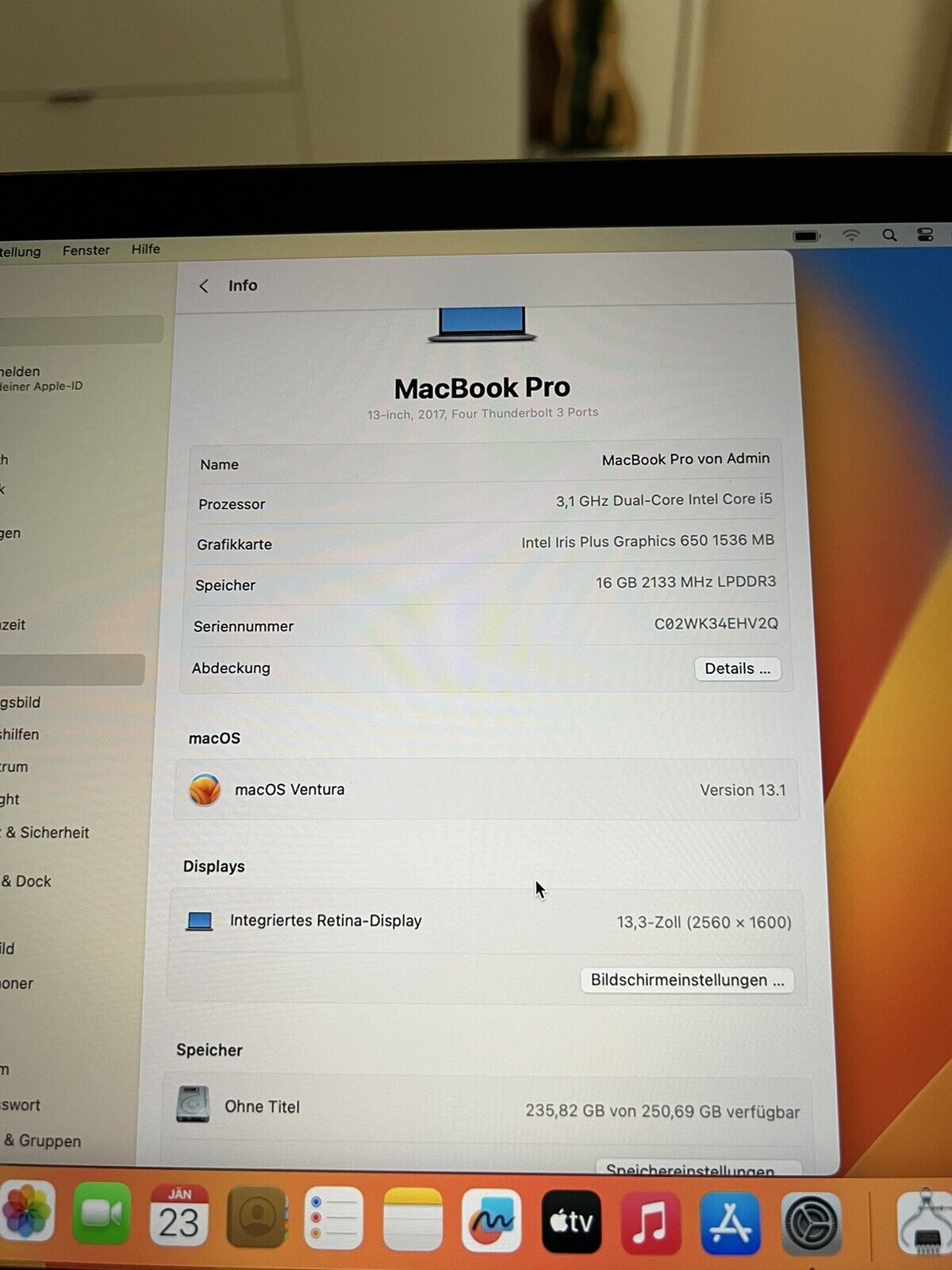Open the Apple TV app in Dock
Viewport: 952px width, 1270px height.
click(571, 1222)
